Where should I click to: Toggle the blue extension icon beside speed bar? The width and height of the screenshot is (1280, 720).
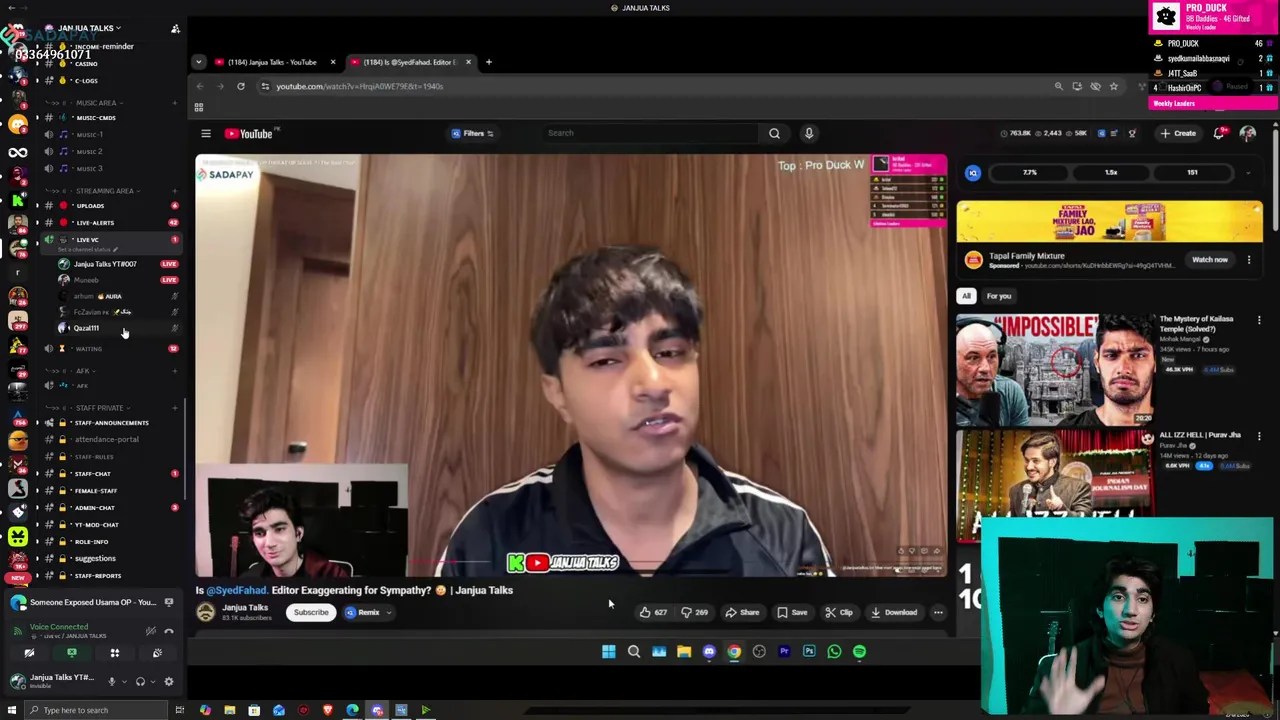(973, 173)
